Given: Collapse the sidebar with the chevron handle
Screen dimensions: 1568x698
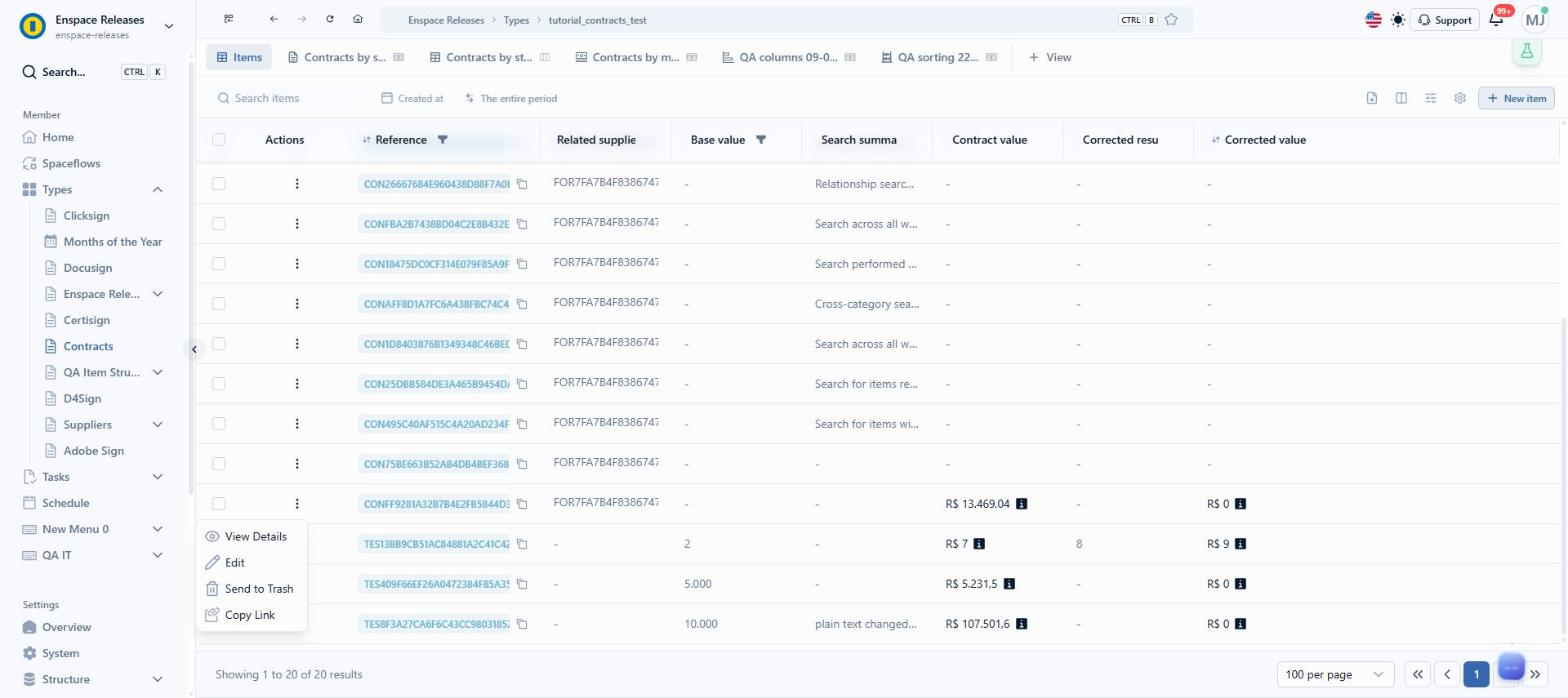Looking at the screenshot, I should [x=194, y=349].
